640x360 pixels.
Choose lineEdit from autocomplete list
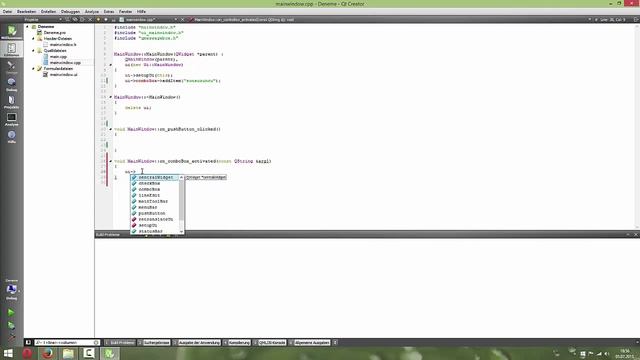click(x=155, y=196)
